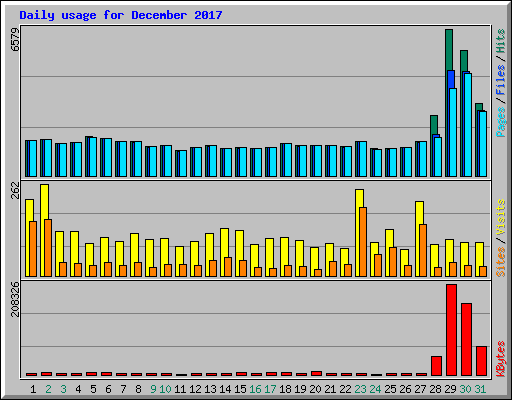Click day 20 on the x-axis
The width and height of the screenshot is (512, 400).
[315, 389]
